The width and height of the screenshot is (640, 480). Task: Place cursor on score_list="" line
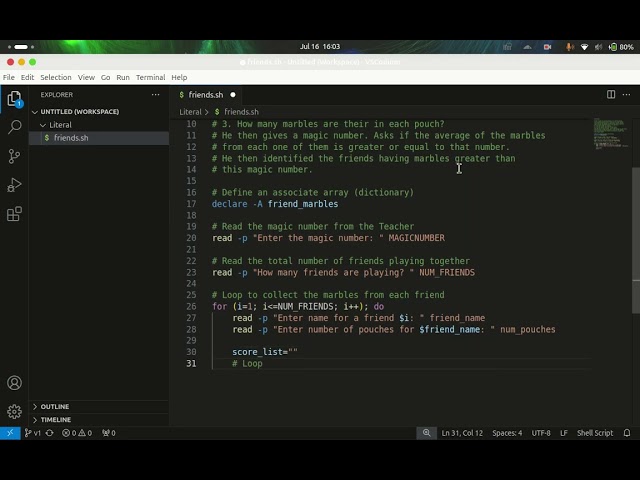coord(265,352)
